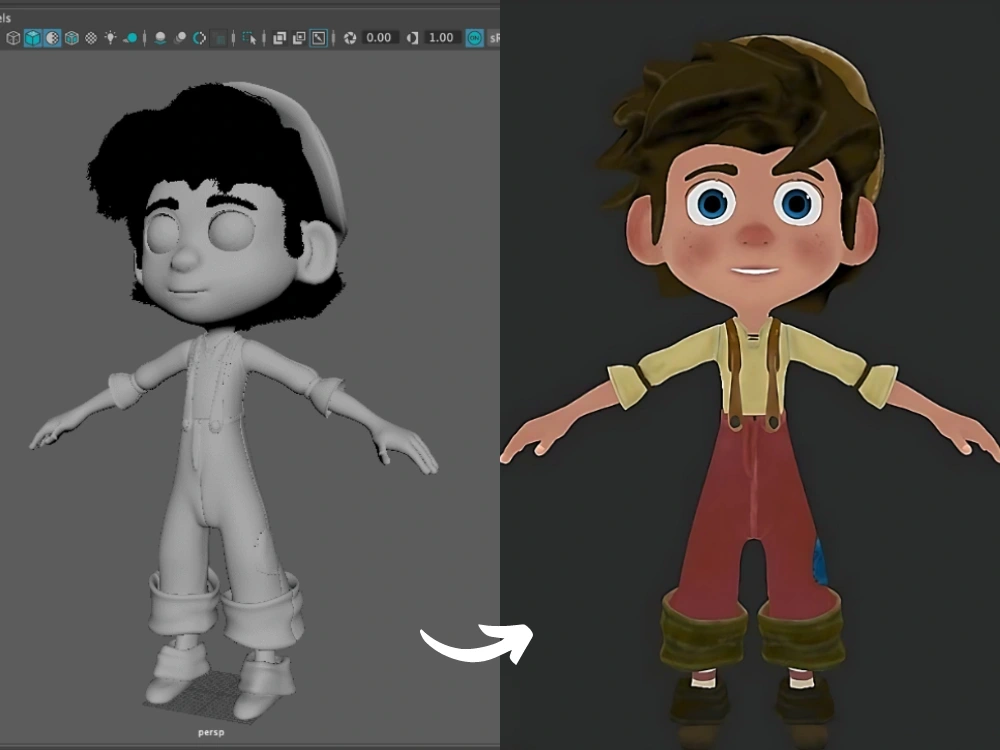Toggle color management ON button
1000x750 pixels.
(x=474, y=38)
